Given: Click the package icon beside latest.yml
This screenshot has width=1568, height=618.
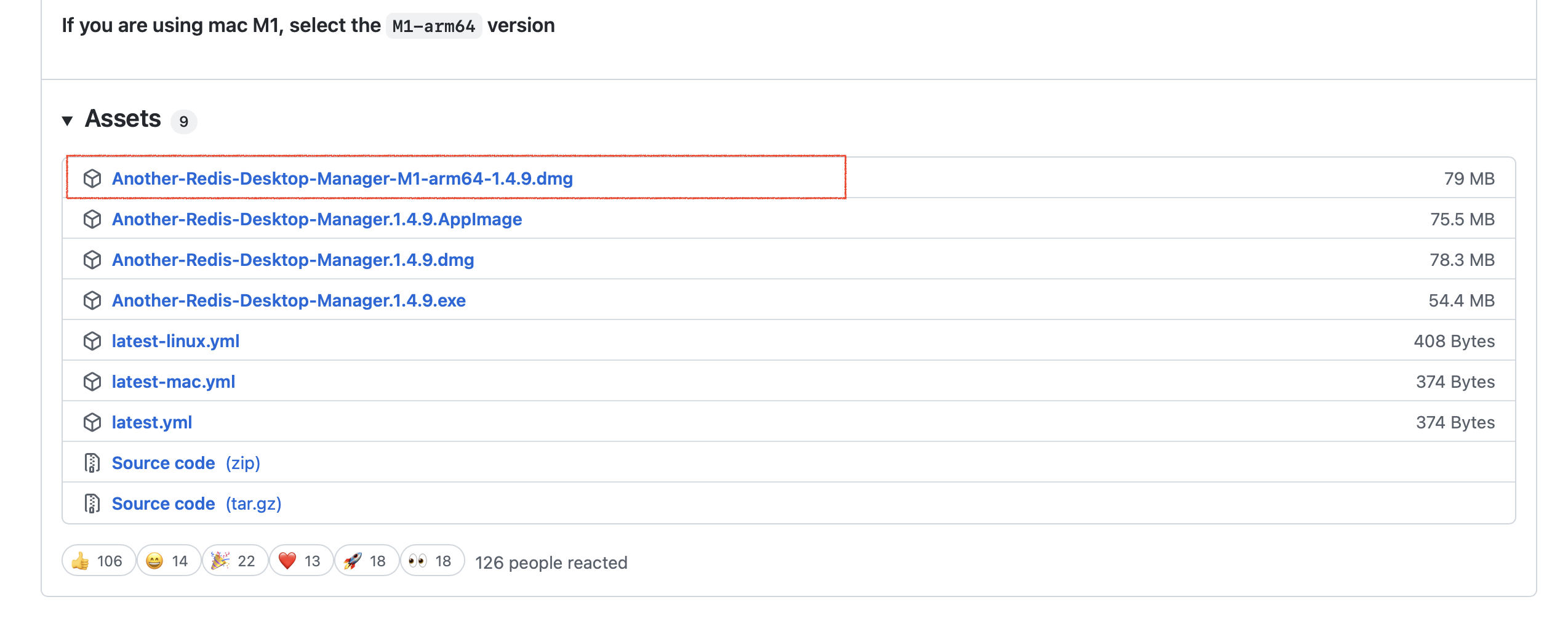Looking at the screenshot, I should coord(93,422).
